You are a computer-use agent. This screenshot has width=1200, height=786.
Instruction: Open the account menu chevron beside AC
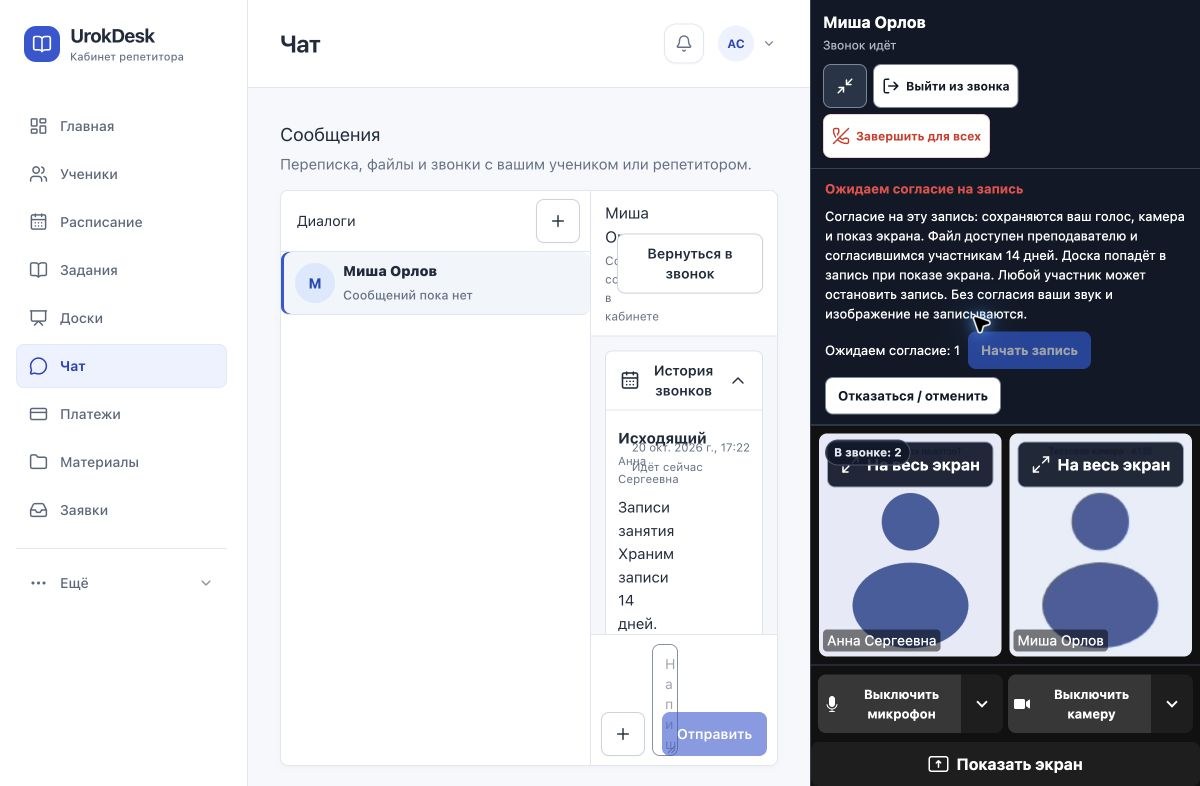point(769,44)
